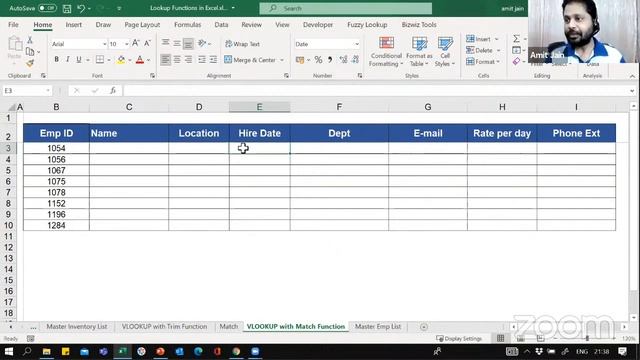The image size is (640, 360).
Task: Click the Fill down icon in Editing
Action: pos(516,50)
